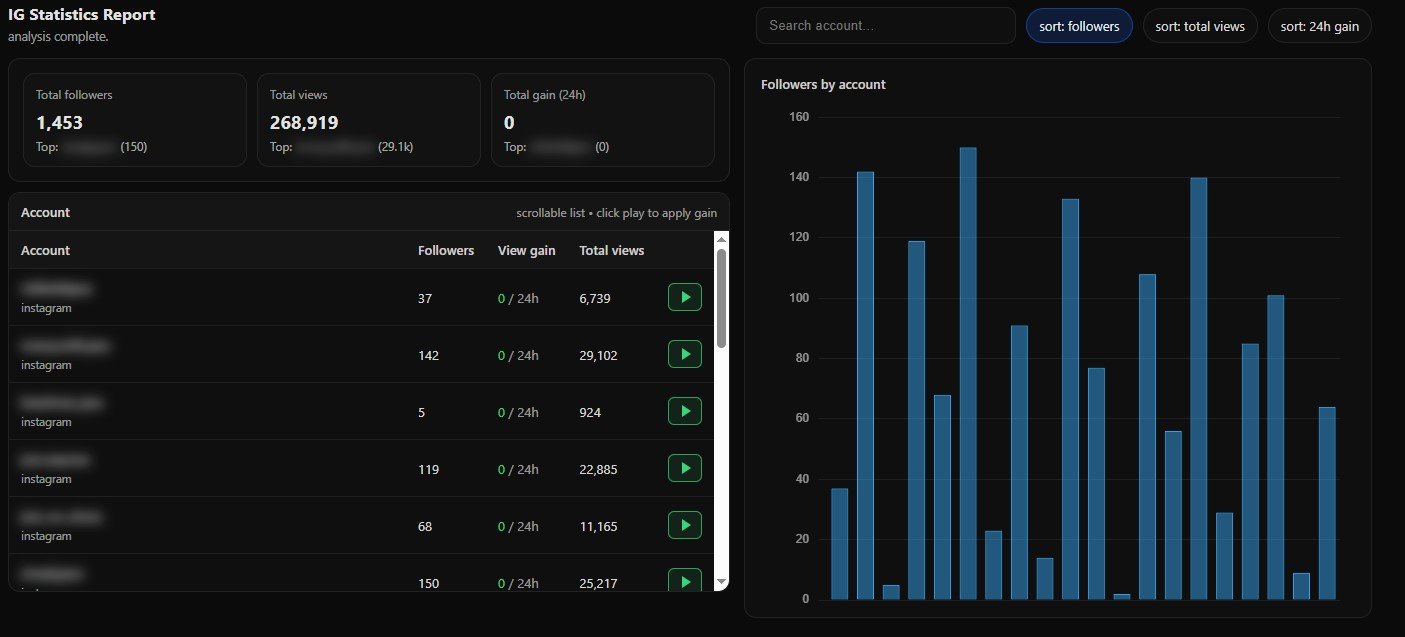The height and width of the screenshot is (637, 1405).
Task: Sort accounts by 24h gain
Action: 1320,26
